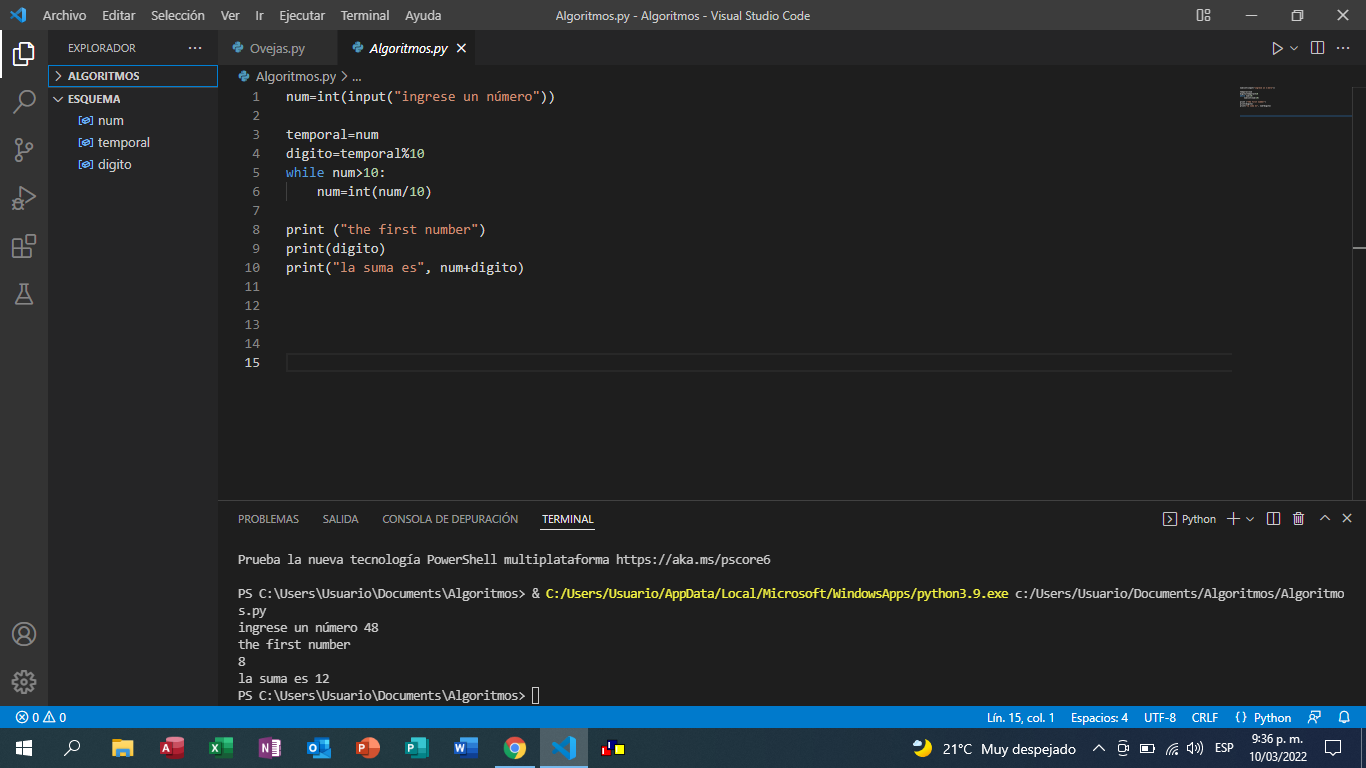Open the Search view in activity bar

click(x=24, y=101)
